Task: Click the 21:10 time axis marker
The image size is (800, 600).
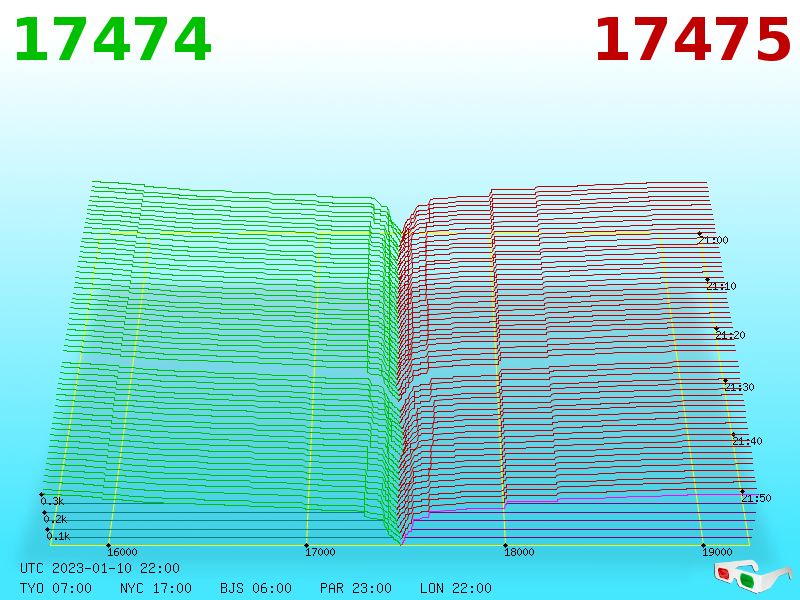Action: point(721,286)
